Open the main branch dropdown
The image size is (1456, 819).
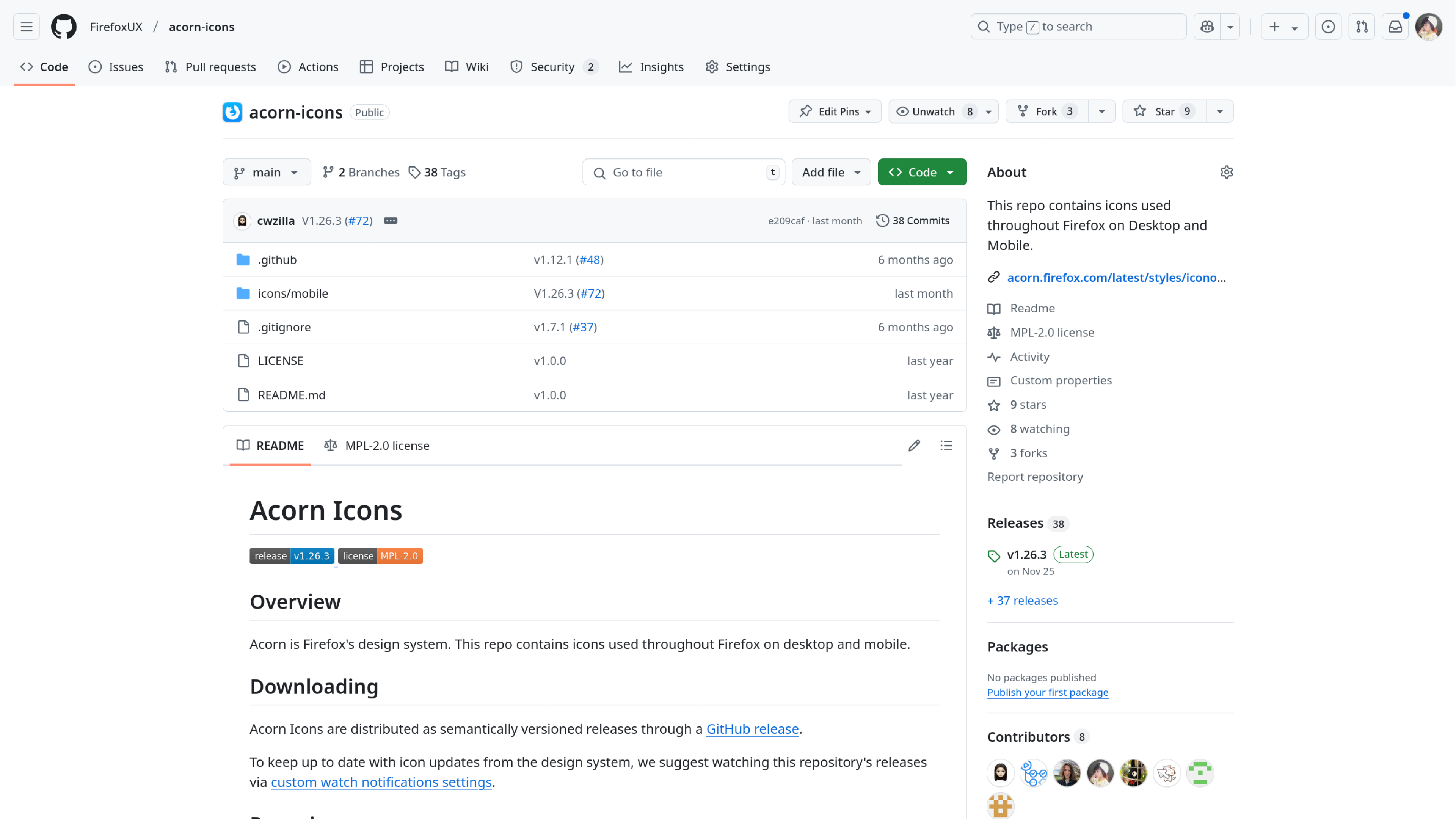pyautogui.click(x=267, y=173)
